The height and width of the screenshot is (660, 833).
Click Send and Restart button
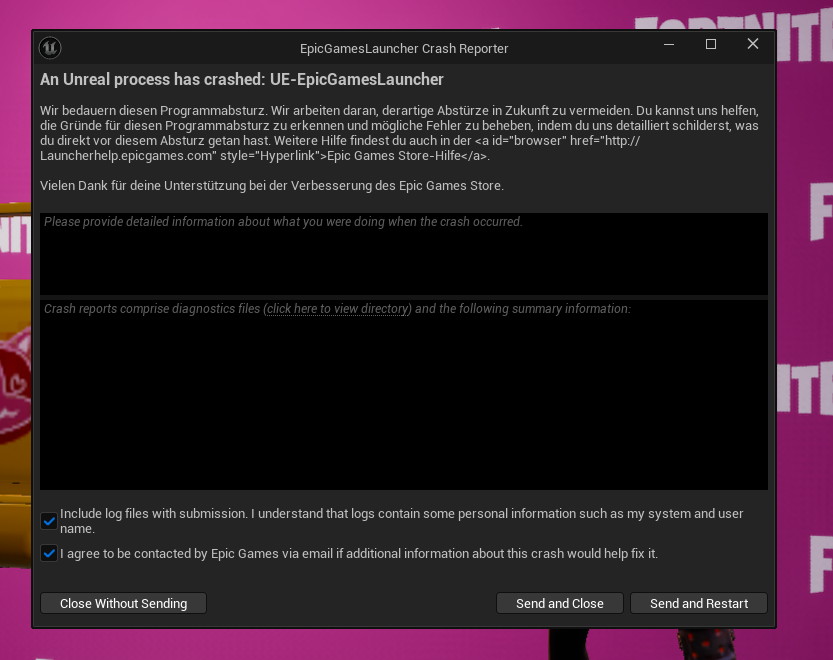click(x=699, y=603)
